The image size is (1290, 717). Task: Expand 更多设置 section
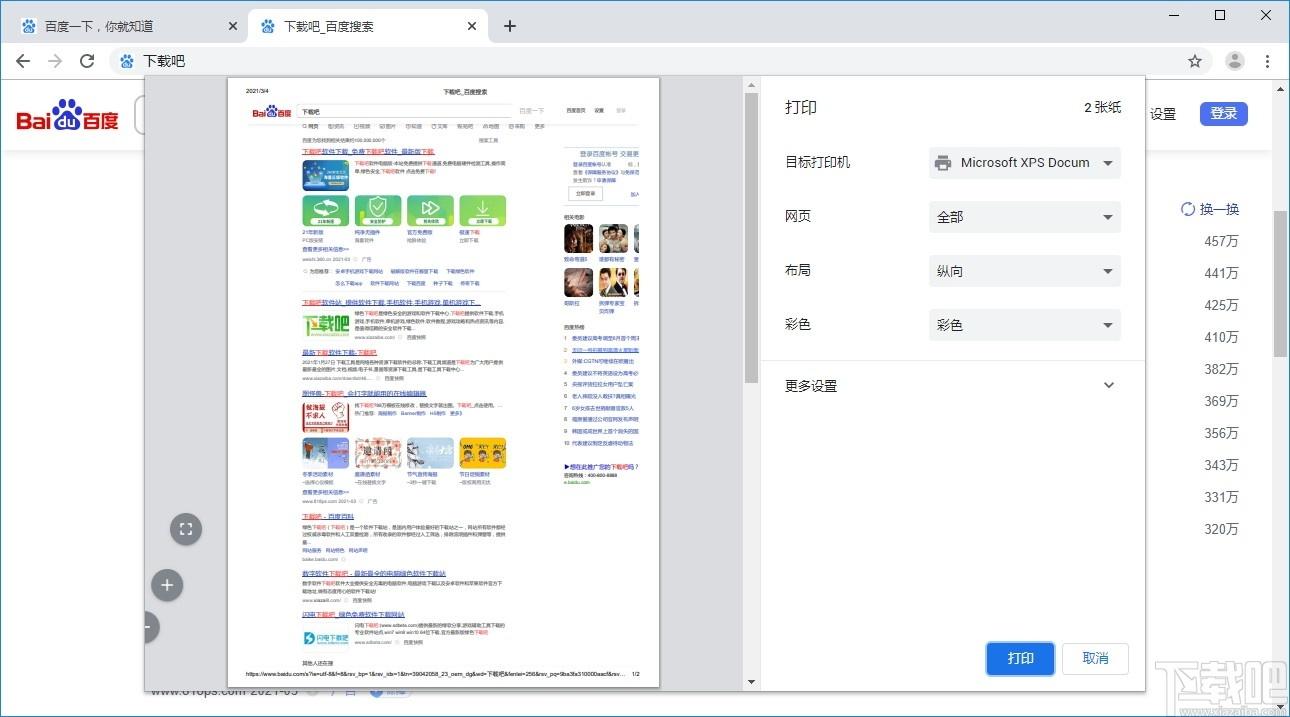click(x=952, y=386)
